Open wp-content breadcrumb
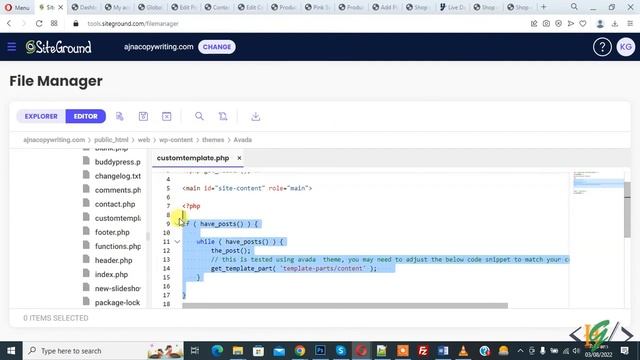 click(x=176, y=140)
